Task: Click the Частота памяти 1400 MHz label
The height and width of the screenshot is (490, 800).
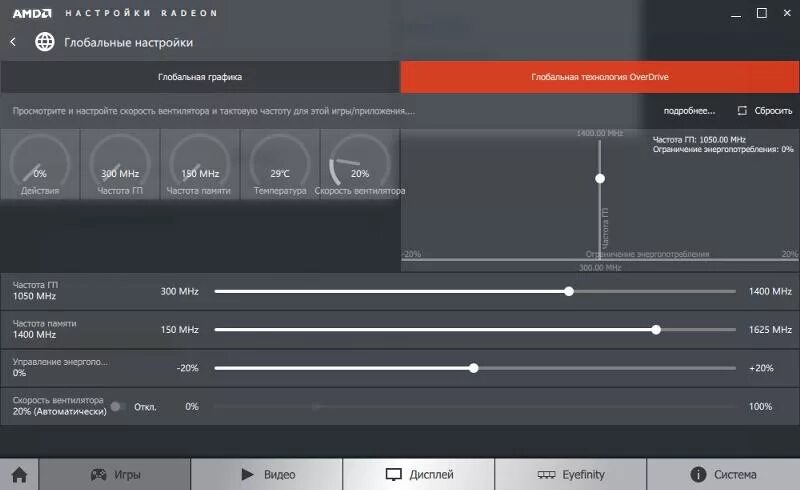Action: pyautogui.click(x=44, y=329)
